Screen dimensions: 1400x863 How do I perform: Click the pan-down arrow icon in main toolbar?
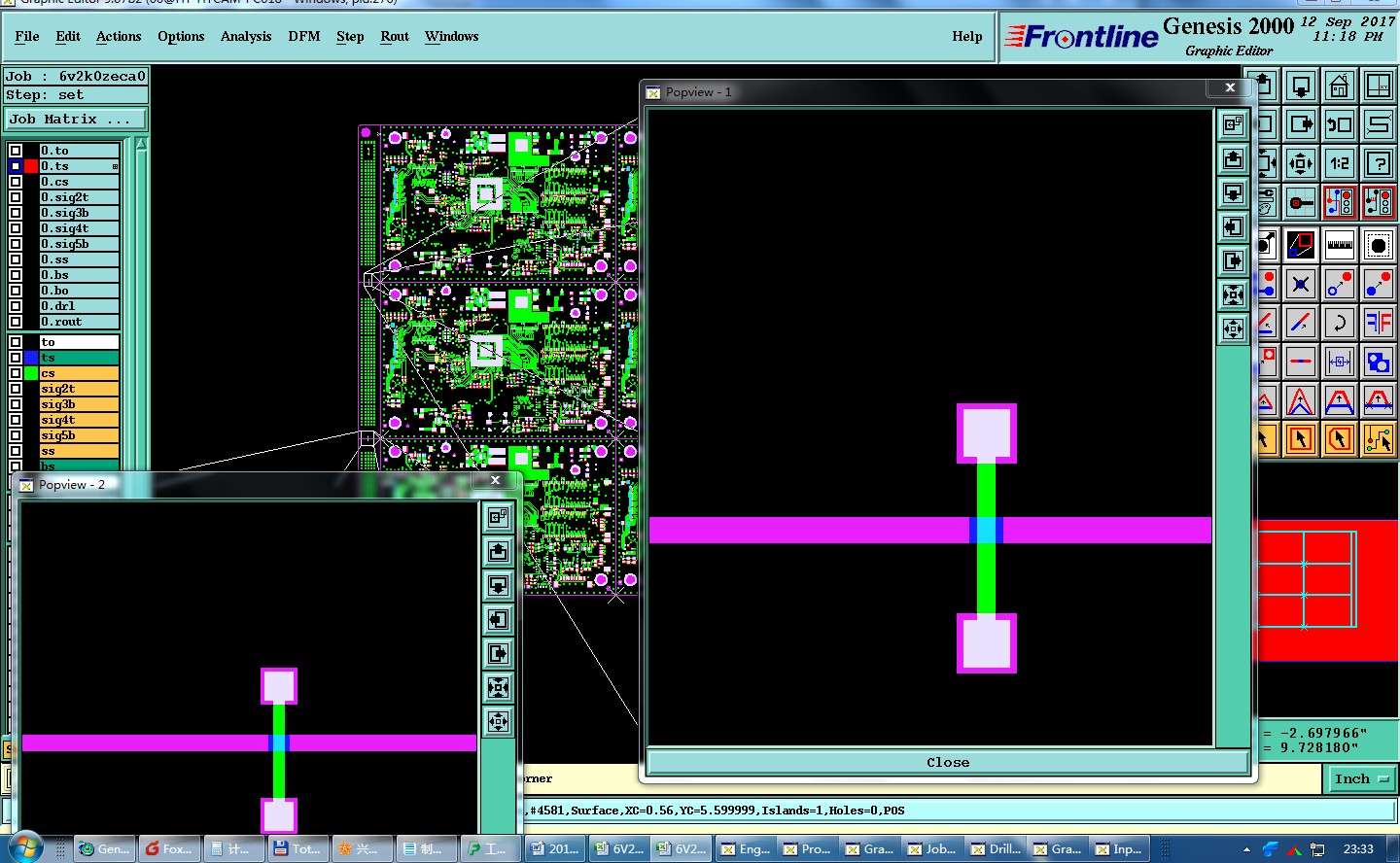click(x=1301, y=86)
